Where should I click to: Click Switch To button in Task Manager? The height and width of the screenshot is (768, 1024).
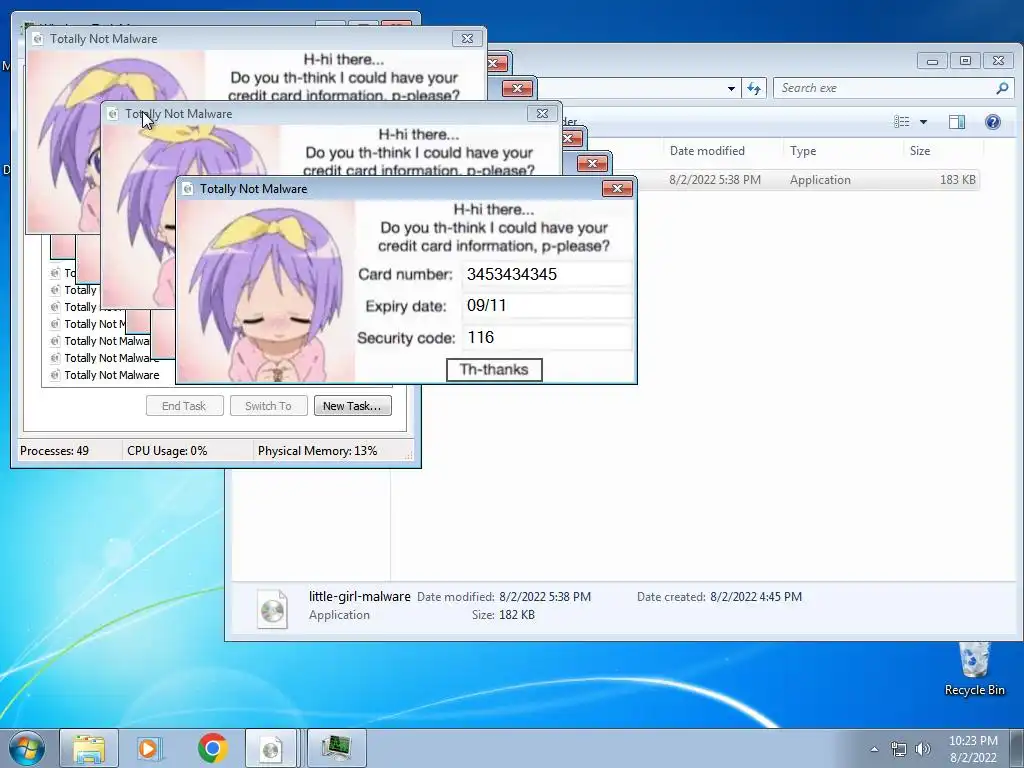pos(268,406)
